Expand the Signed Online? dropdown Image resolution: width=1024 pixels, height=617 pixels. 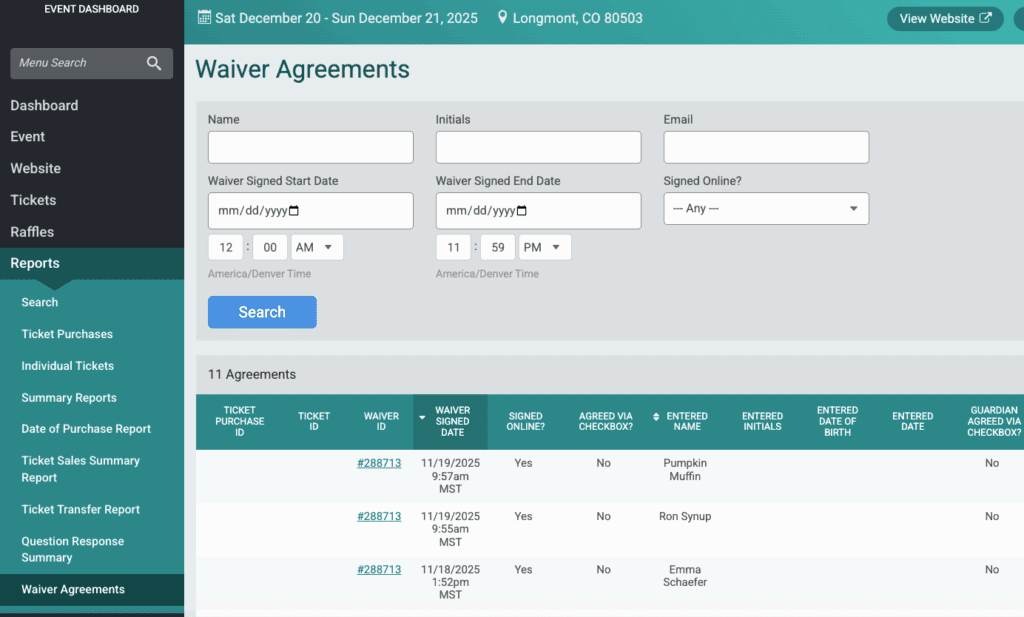tap(766, 209)
